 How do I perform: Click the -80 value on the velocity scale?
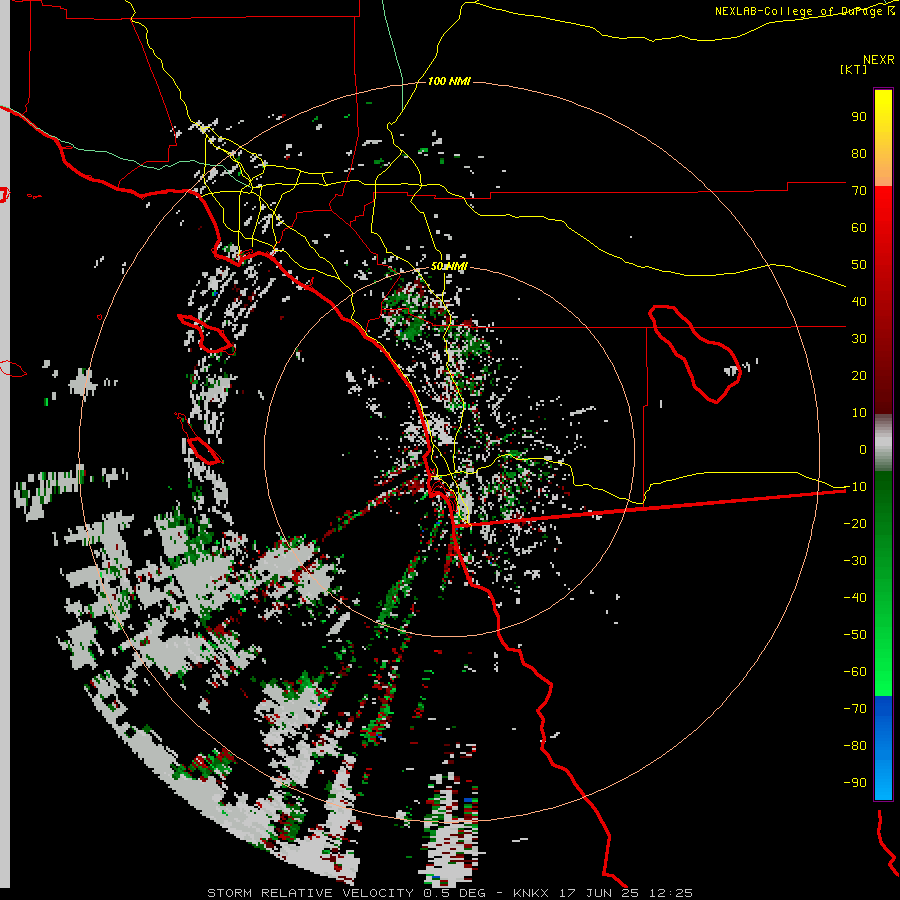click(855, 746)
